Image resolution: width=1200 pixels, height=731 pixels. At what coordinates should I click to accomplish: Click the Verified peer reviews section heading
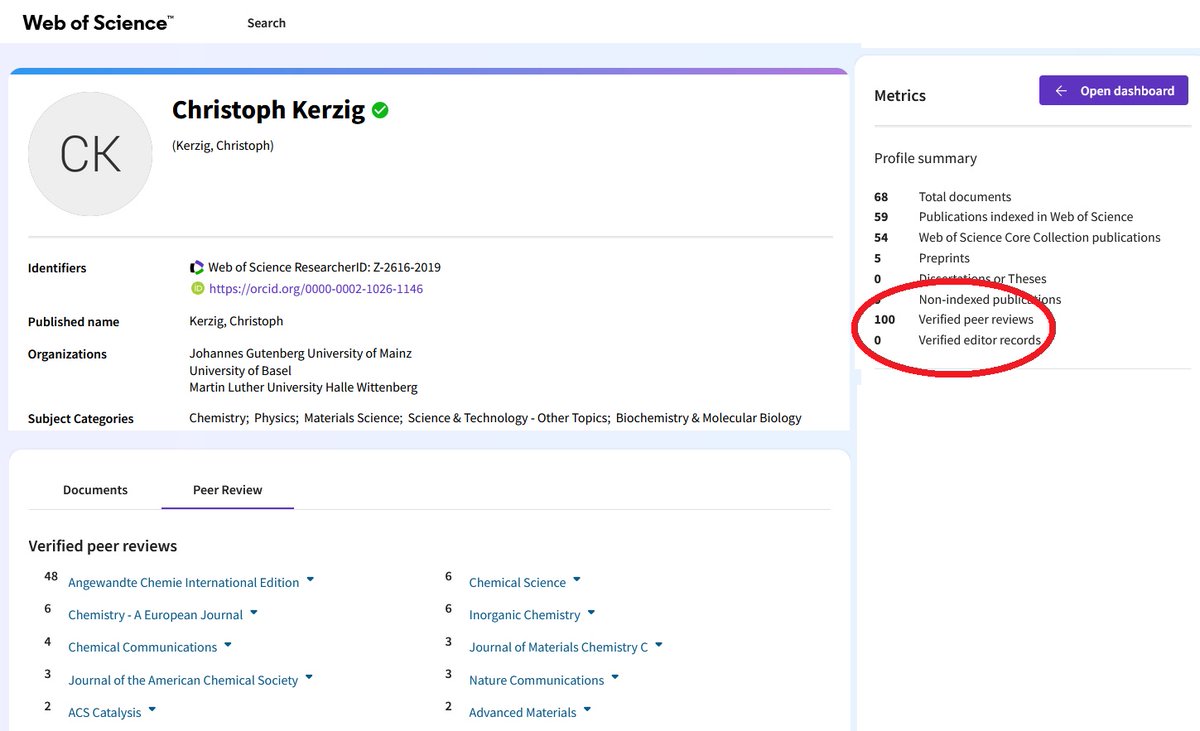click(x=103, y=546)
